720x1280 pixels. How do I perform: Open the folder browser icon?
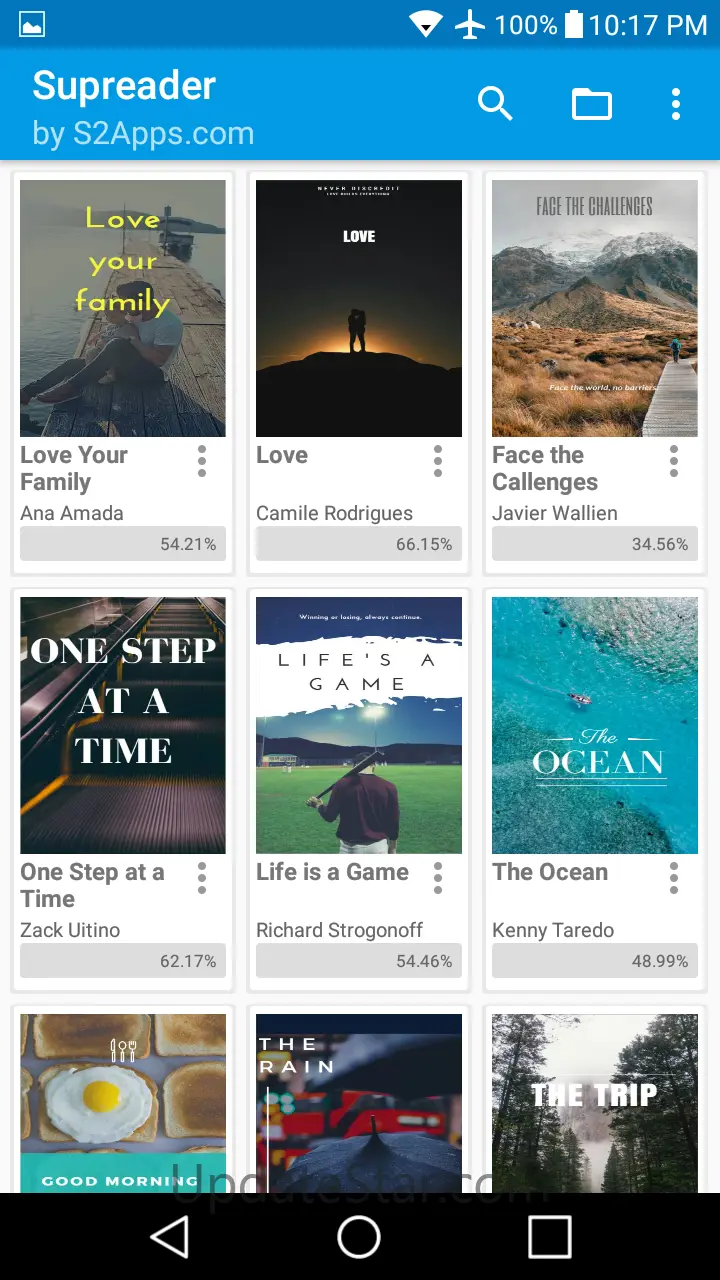tap(592, 103)
